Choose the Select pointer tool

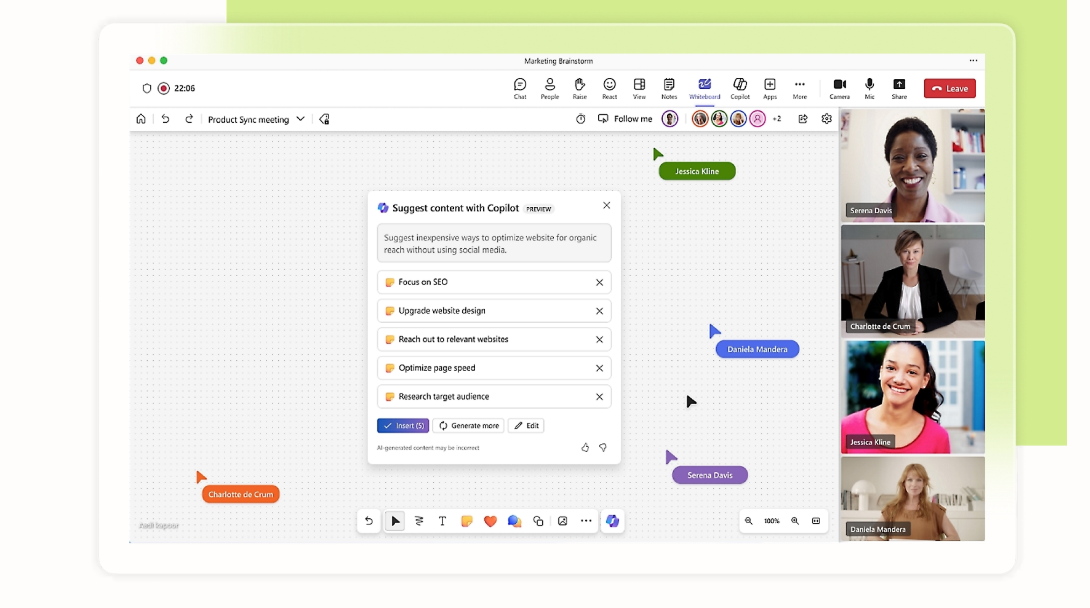(395, 521)
